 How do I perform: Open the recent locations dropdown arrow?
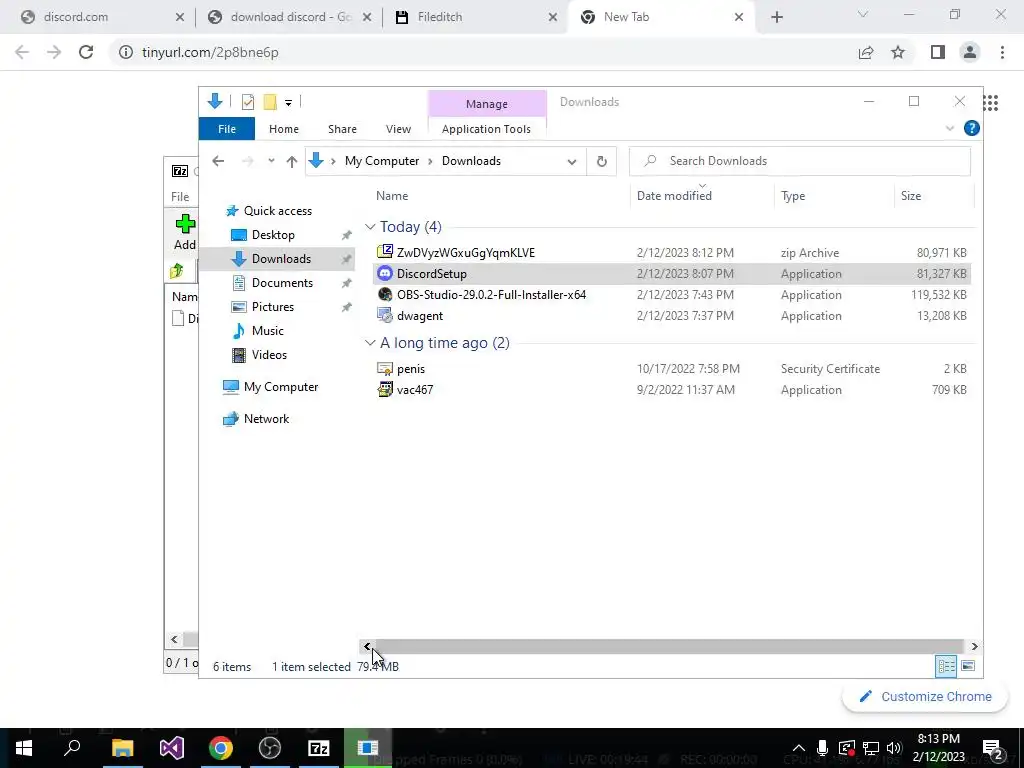point(271,161)
